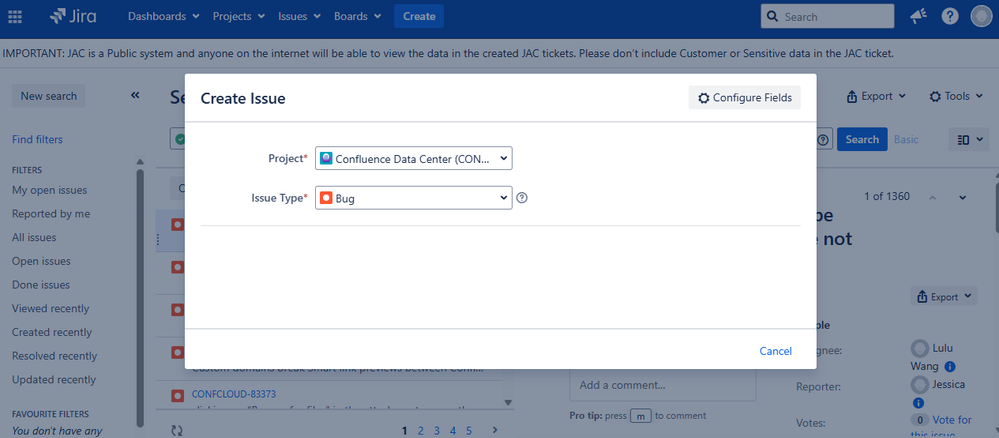Select Done issues filter
This screenshot has width=999, height=438.
[41, 284]
